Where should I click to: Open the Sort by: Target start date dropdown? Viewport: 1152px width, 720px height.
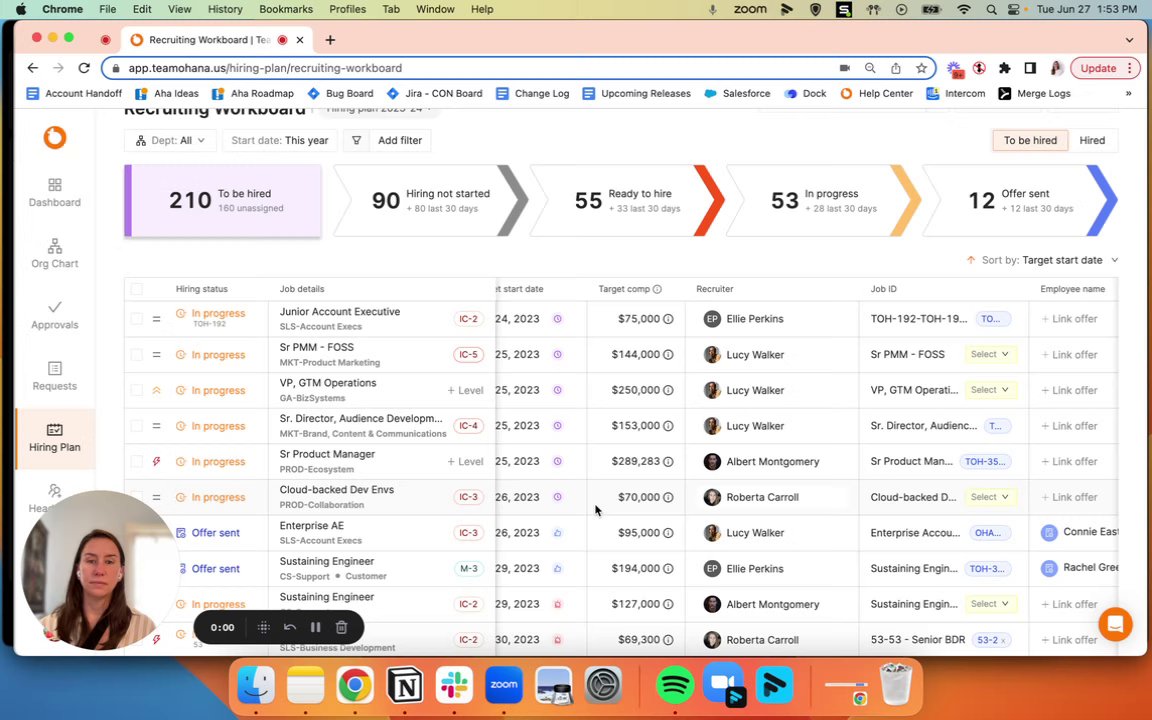(x=1043, y=260)
